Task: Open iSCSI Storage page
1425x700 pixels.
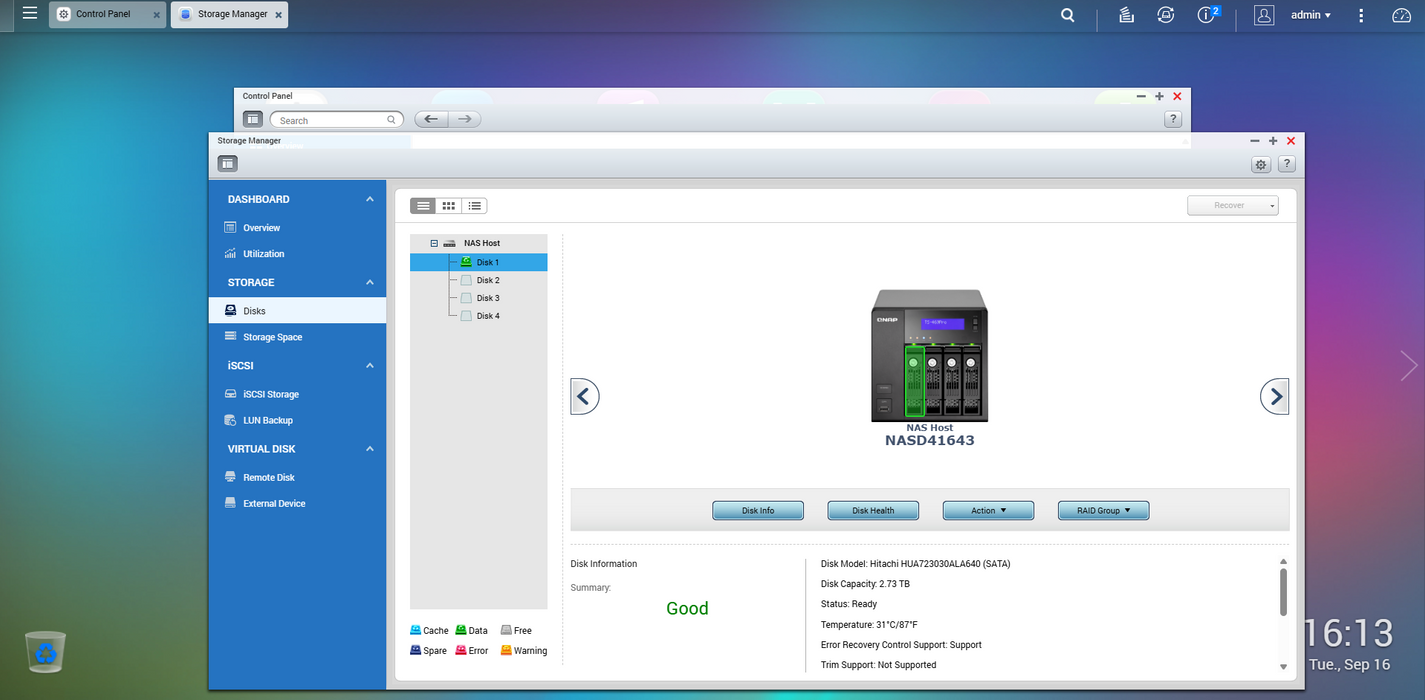Action: (297, 394)
